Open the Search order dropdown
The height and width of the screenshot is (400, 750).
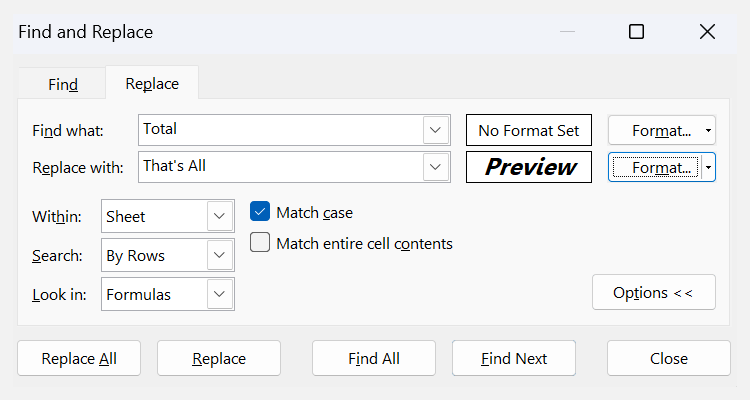click(220, 255)
